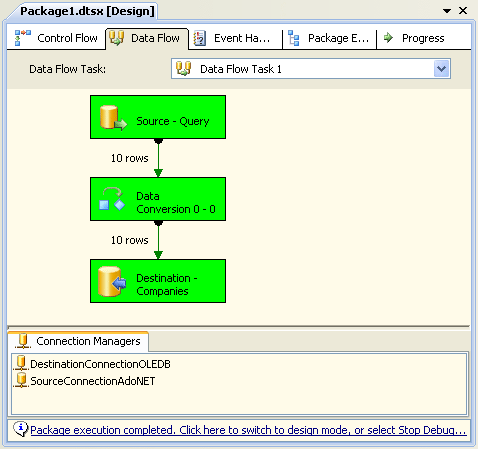Open the active documents dropdown arrow
This screenshot has width=478, height=449.
pyautogui.click(x=447, y=11)
